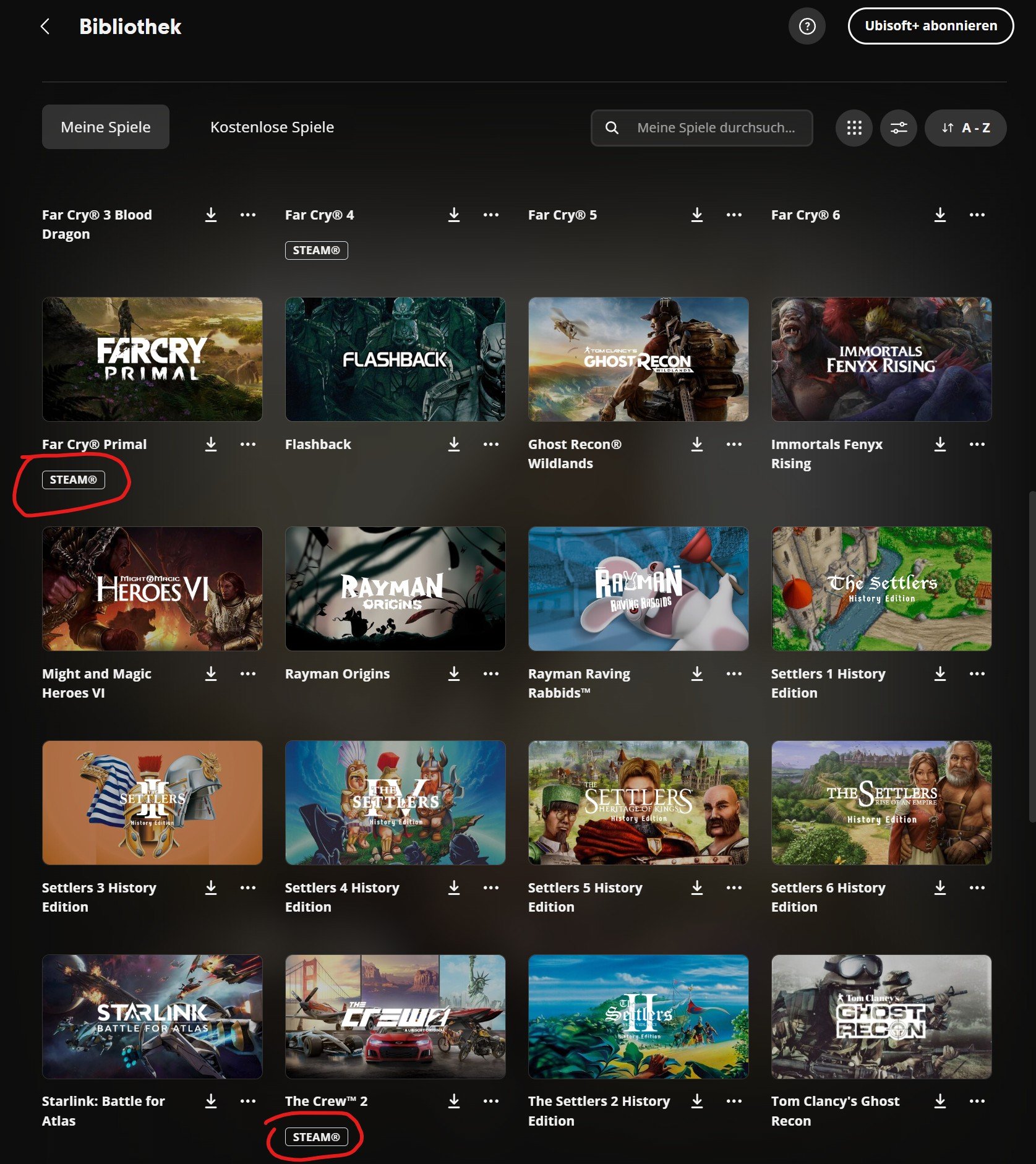Screen dimensions: 1036x1164
Task: Download Far Cry Primal
Action: pyautogui.click(x=211, y=444)
